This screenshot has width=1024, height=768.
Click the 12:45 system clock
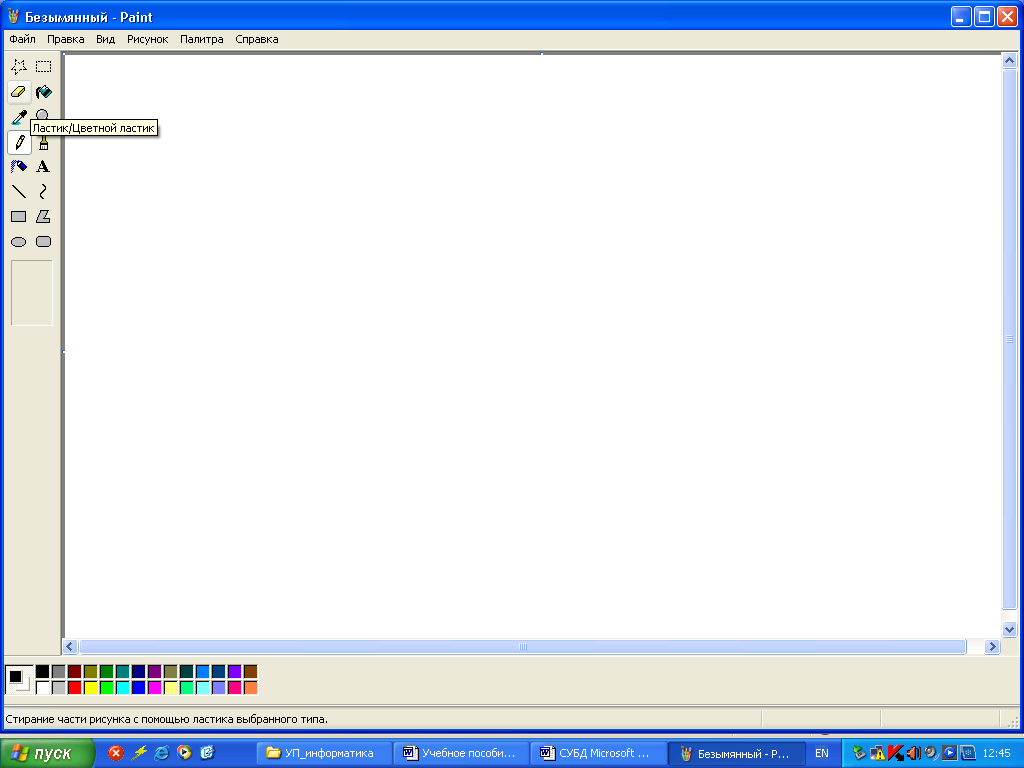(996, 754)
